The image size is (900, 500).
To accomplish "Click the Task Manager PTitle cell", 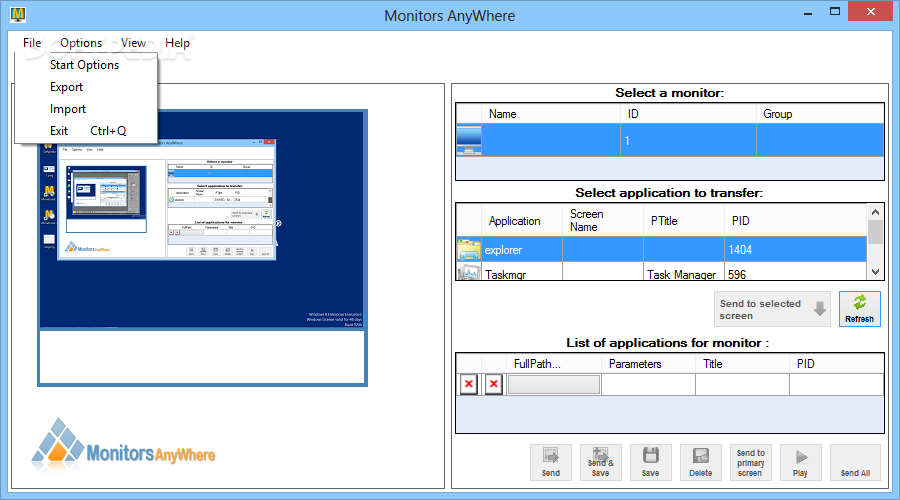I will click(684, 272).
